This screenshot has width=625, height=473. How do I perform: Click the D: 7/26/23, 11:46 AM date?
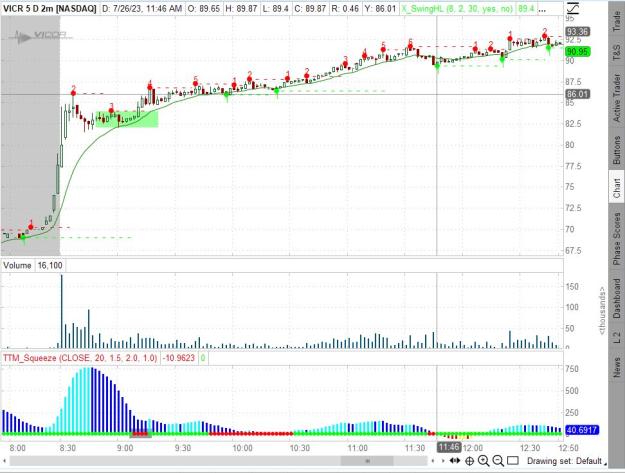point(142,8)
